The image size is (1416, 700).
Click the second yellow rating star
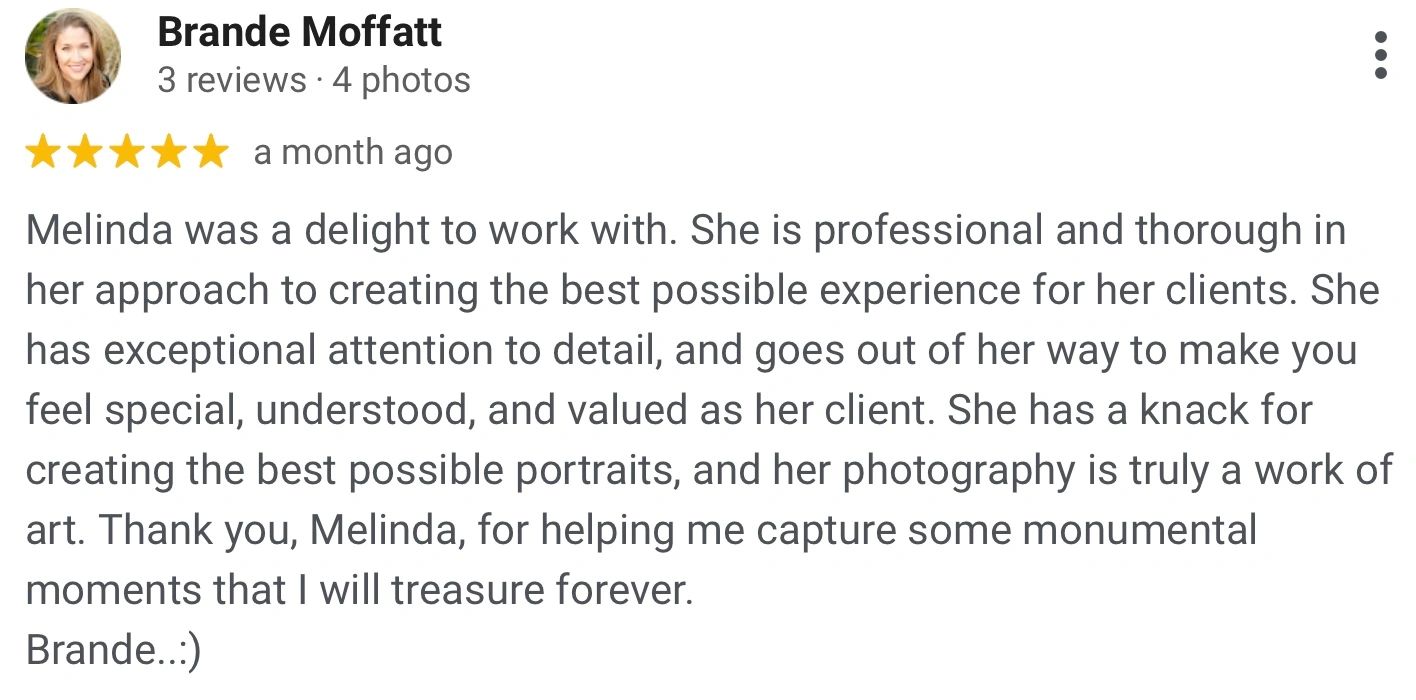(85, 153)
